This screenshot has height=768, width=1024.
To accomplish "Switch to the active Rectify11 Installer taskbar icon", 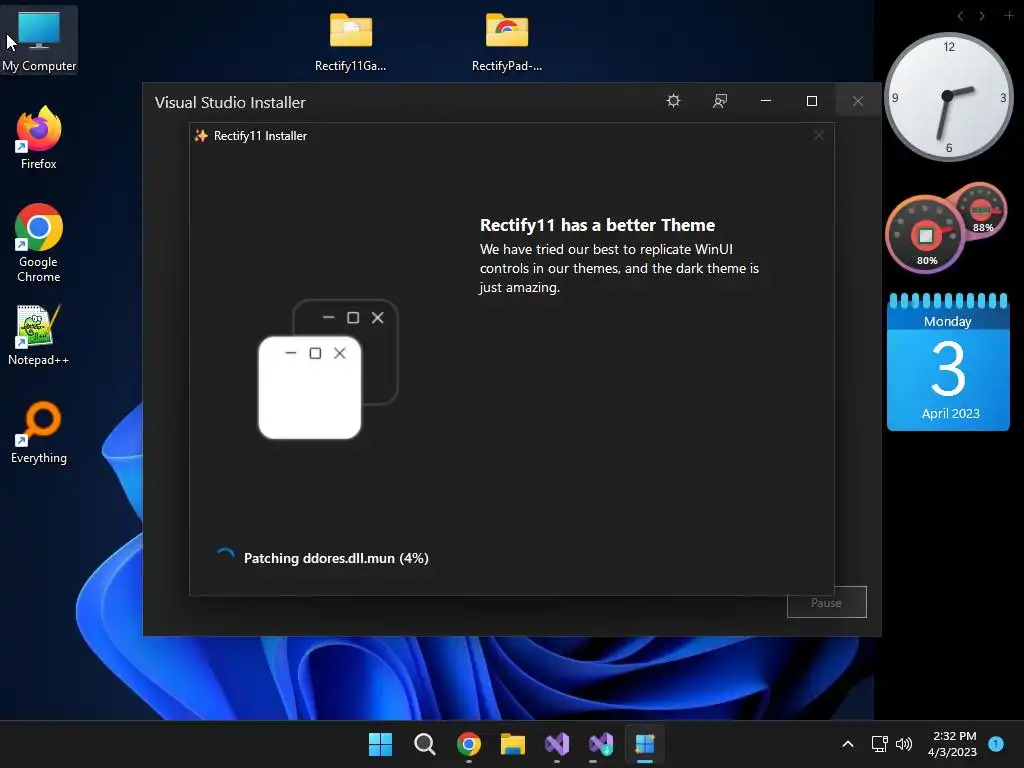I will coord(645,744).
